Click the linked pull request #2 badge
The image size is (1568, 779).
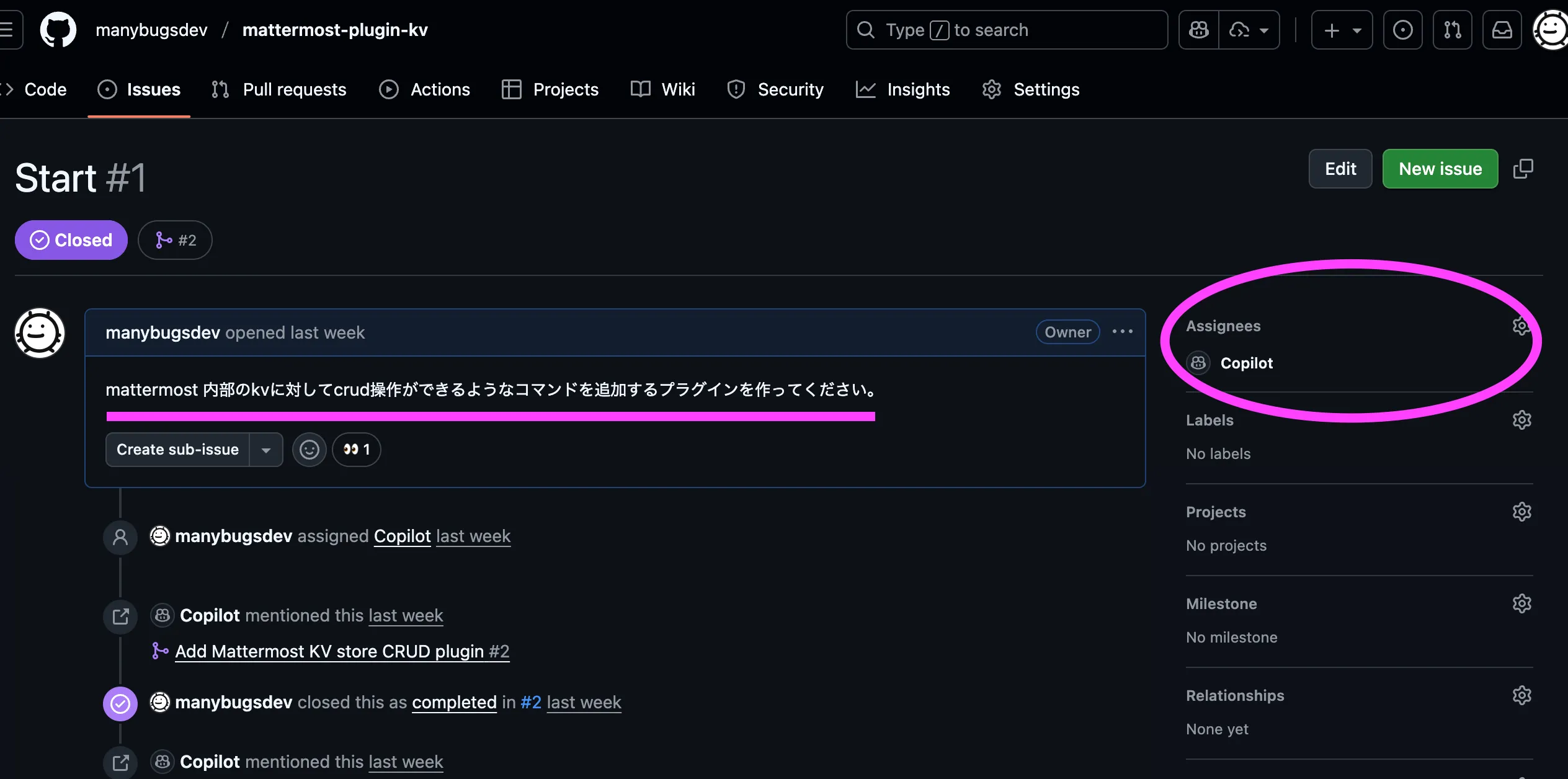[176, 240]
